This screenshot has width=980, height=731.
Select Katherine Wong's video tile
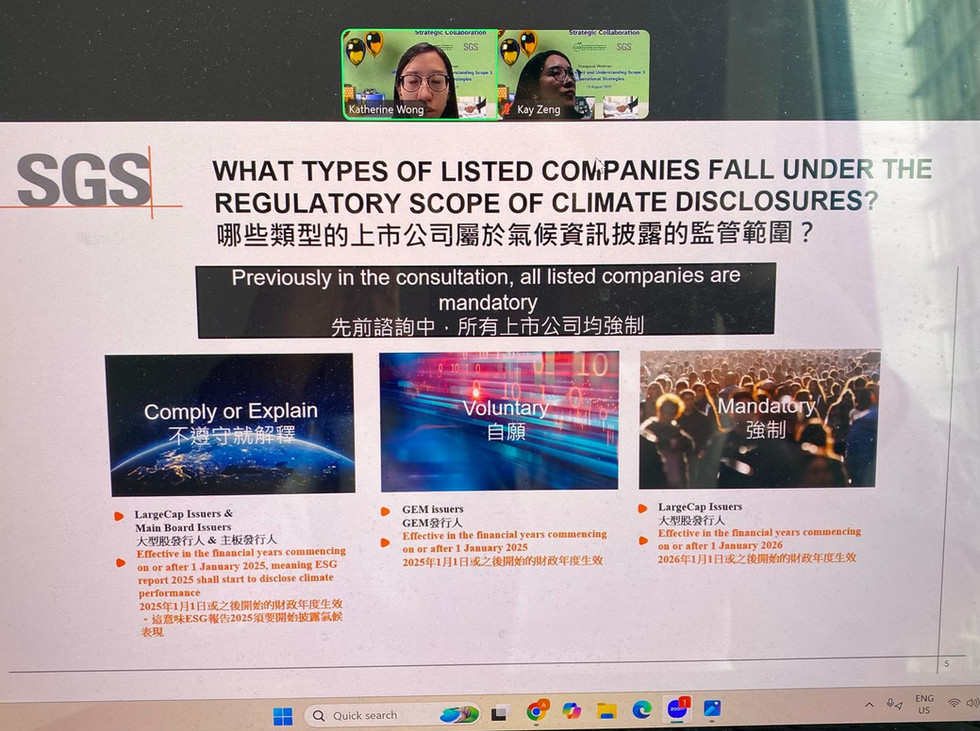pyautogui.click(x=420, y=75)
